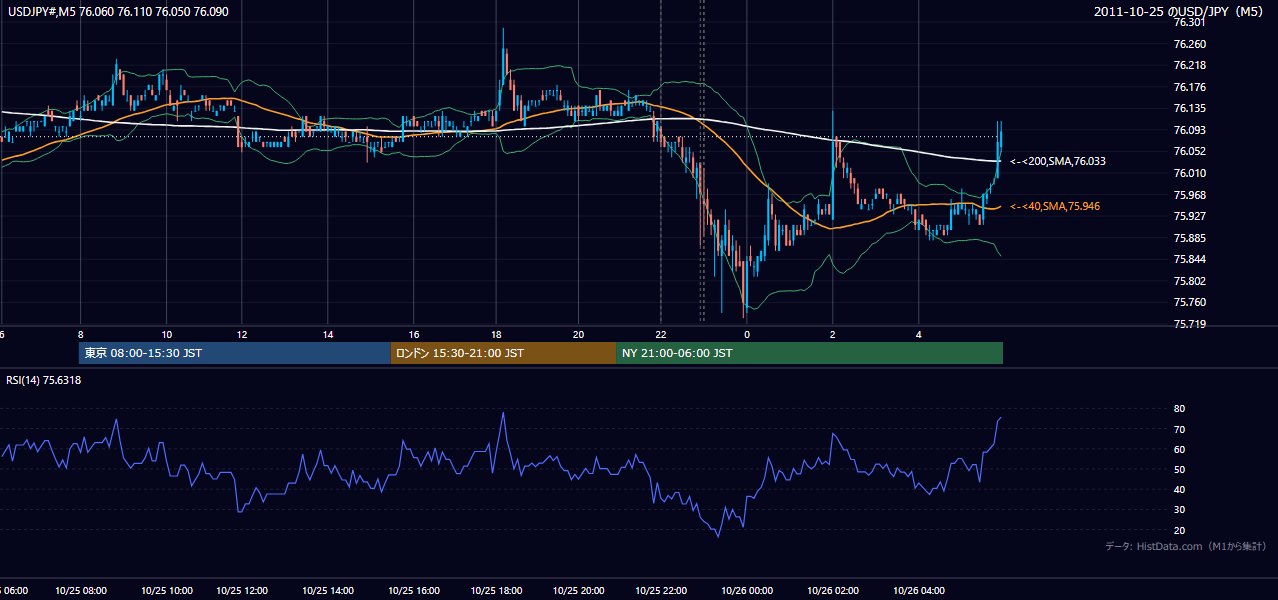
Task: Click price axis label 76.218
Action: (1189, 66)
